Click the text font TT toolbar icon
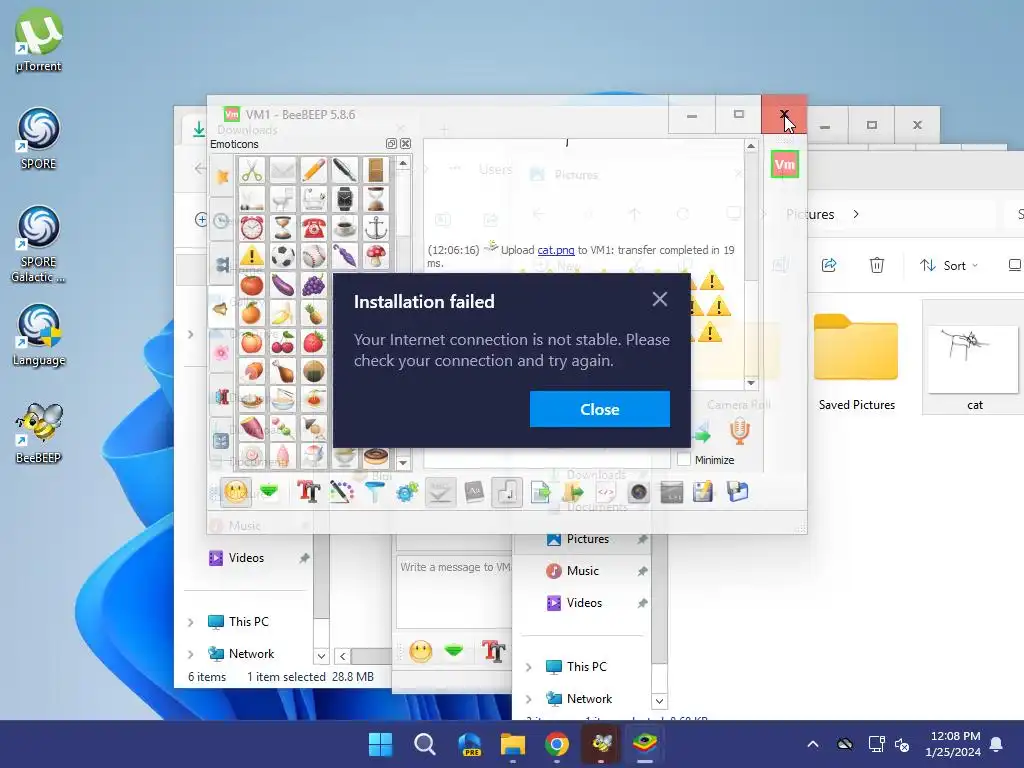This screenshot has width=1024, height=768. (x=308, y=492)
